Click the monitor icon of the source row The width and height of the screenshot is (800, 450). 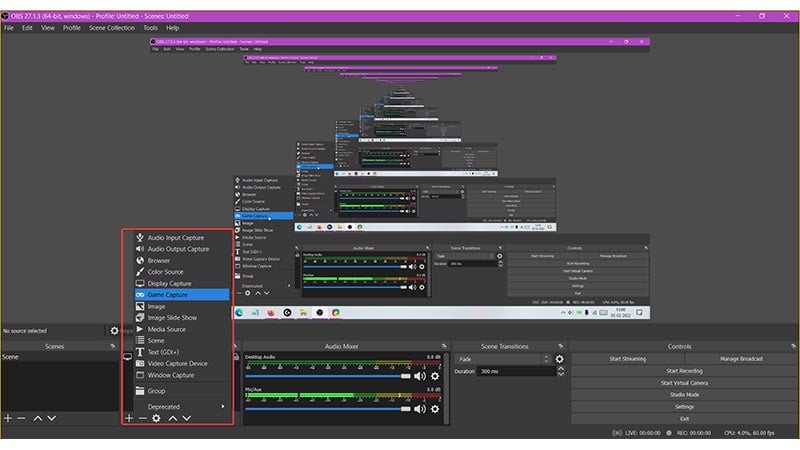click(x=128, y=357)
